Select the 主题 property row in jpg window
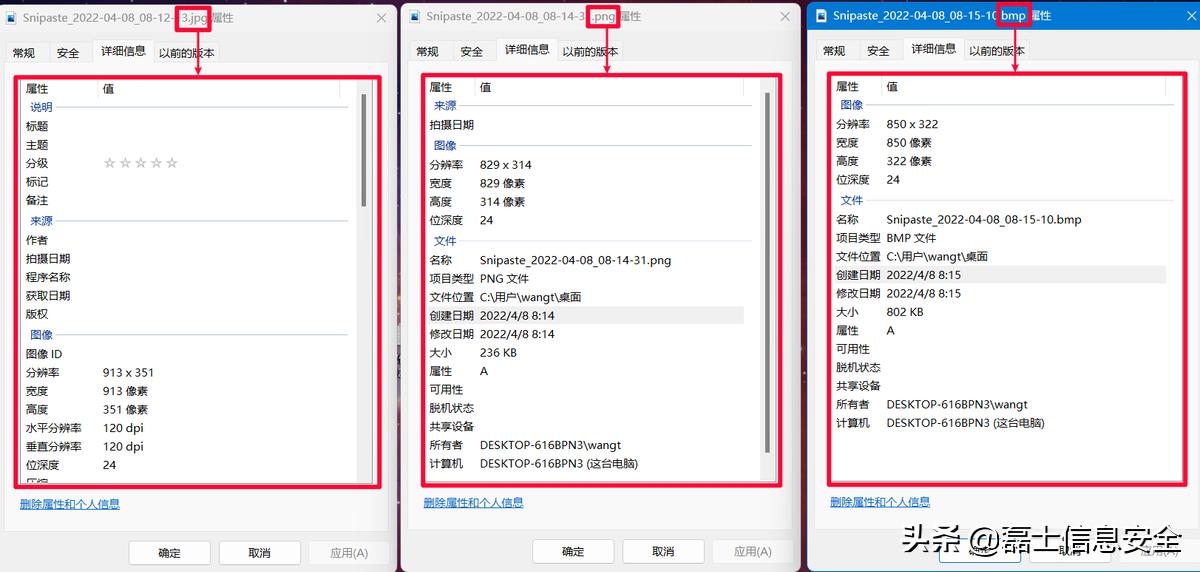 click(x=186, y=145)
